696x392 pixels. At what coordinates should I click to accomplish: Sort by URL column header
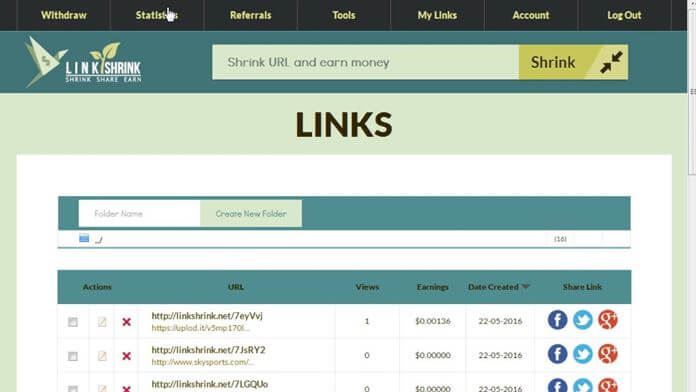click(236, 287)
